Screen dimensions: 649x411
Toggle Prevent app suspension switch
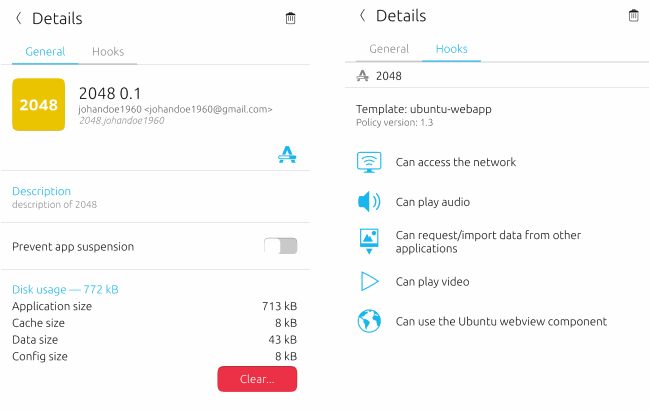(281, 246)
